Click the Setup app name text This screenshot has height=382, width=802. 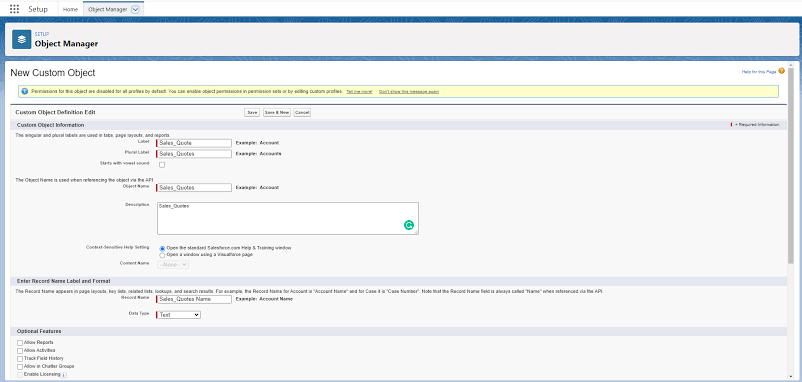(x=38, y=9)
